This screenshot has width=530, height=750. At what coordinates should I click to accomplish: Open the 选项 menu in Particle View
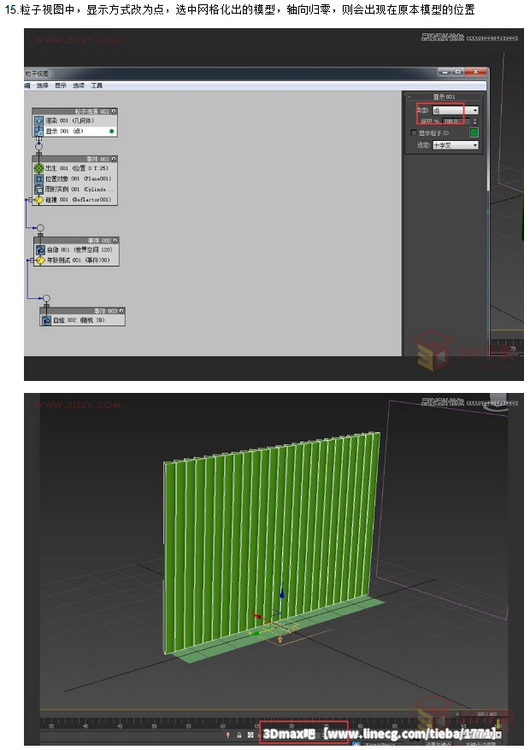[78, 86]
